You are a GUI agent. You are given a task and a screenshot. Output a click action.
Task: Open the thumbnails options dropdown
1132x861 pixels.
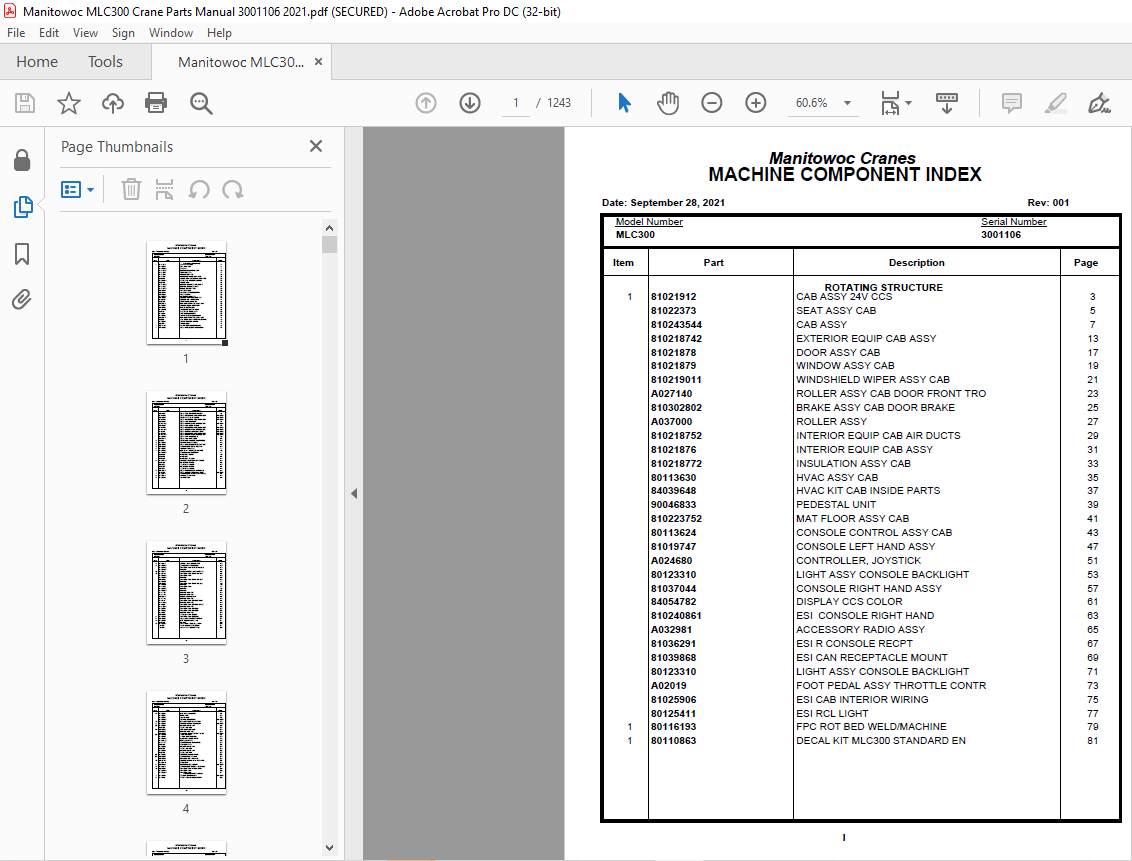pyautogui.click(x=78, y=190)
